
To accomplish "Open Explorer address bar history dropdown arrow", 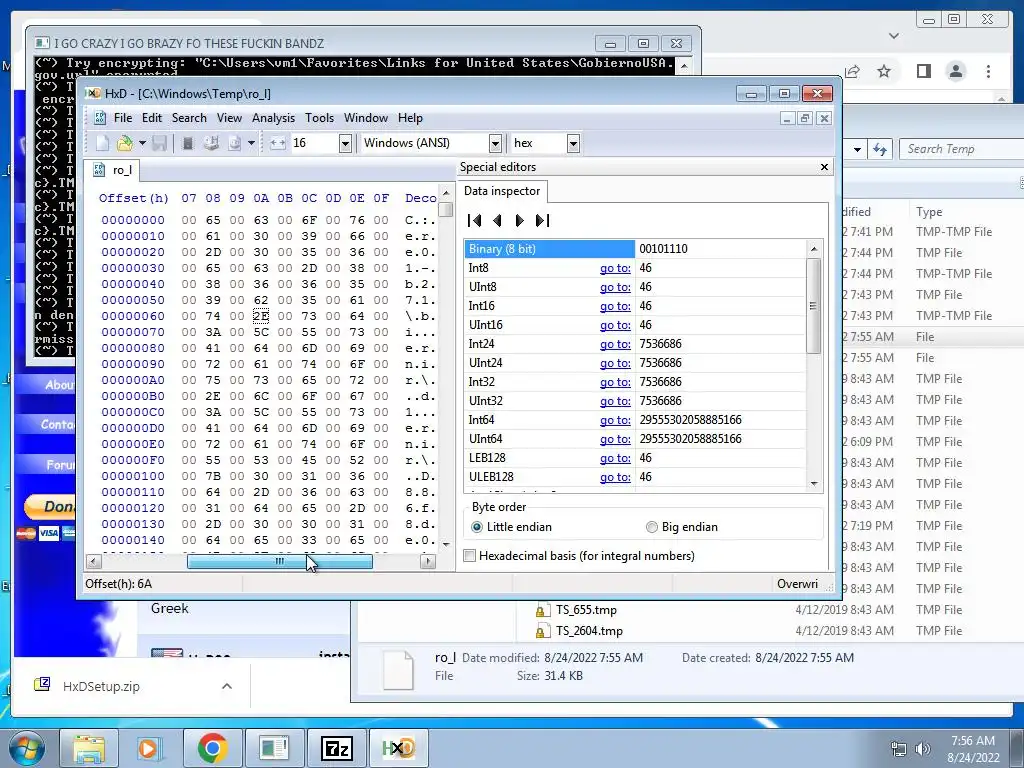I will pos(857,150).
